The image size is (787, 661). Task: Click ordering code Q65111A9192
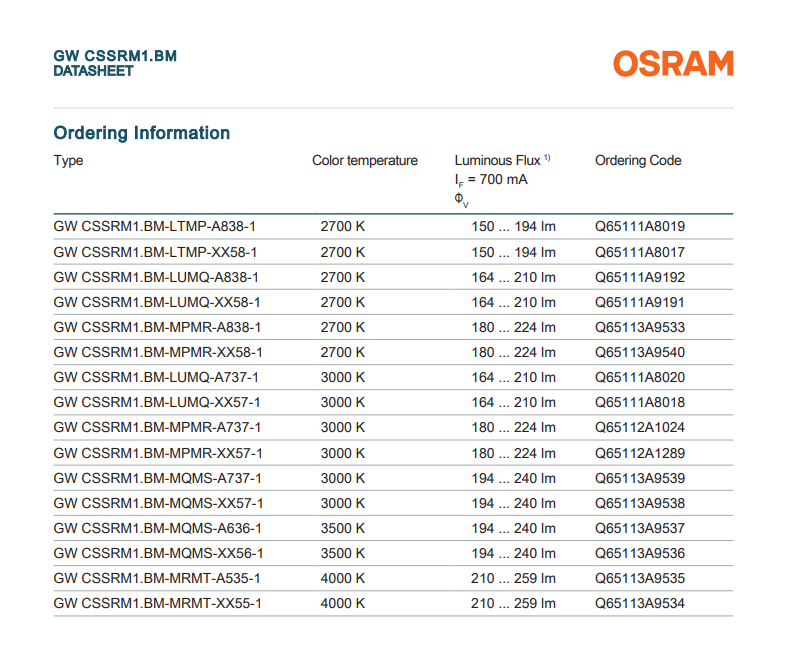[x=640, y=277]
